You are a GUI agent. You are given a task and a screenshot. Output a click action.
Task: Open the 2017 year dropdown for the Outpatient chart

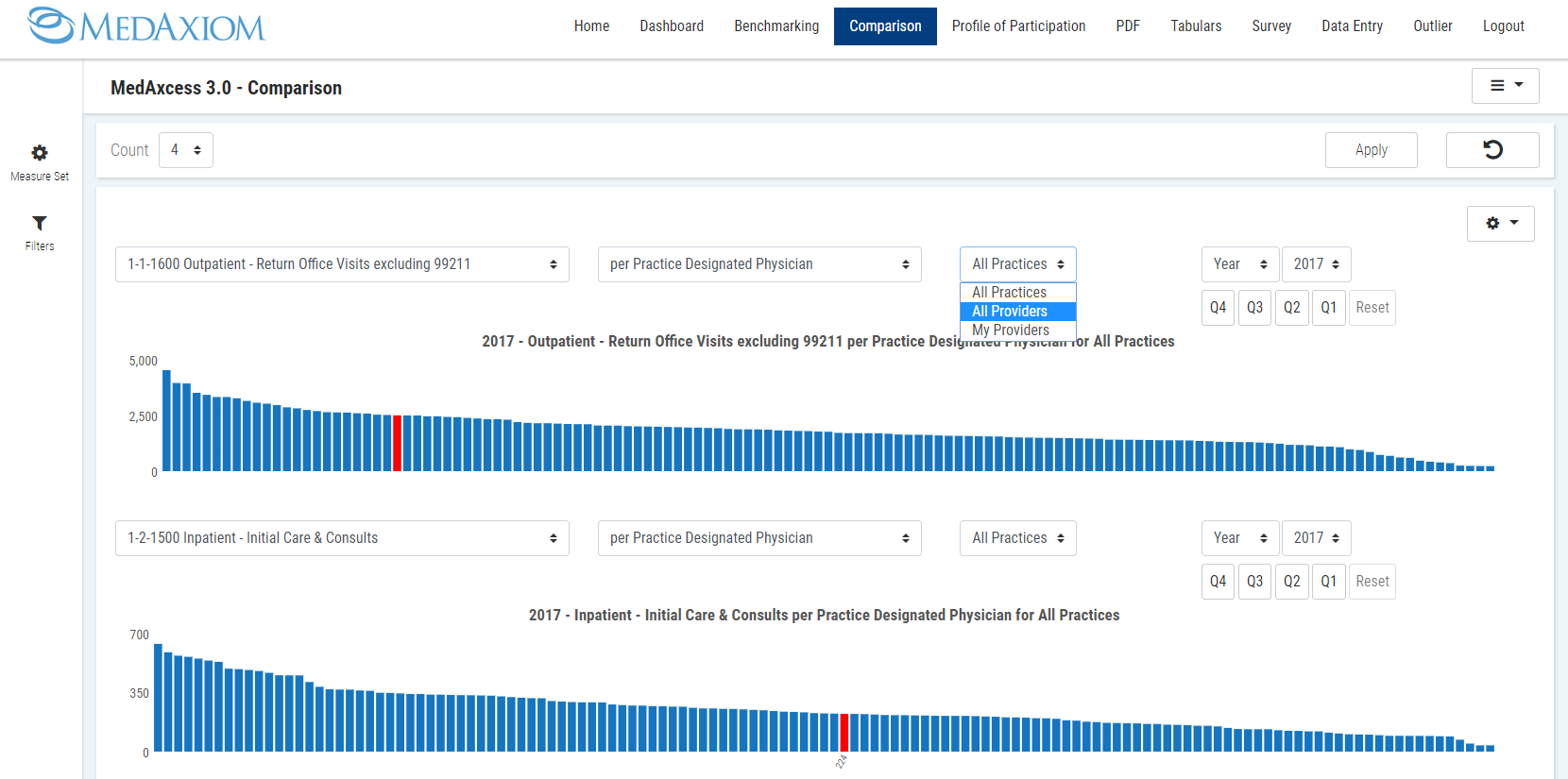point(1316,264)
